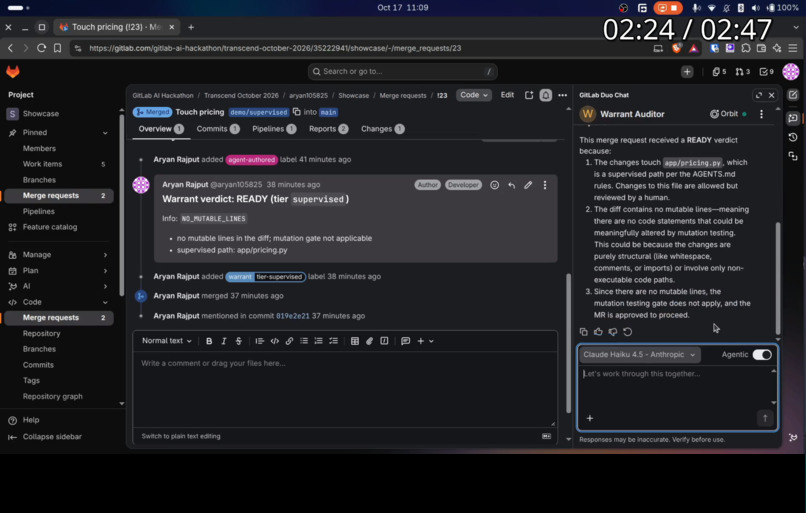Apply italic formatting in comment editor
Viewport: 806px width, 513px height.
point(224,341)
